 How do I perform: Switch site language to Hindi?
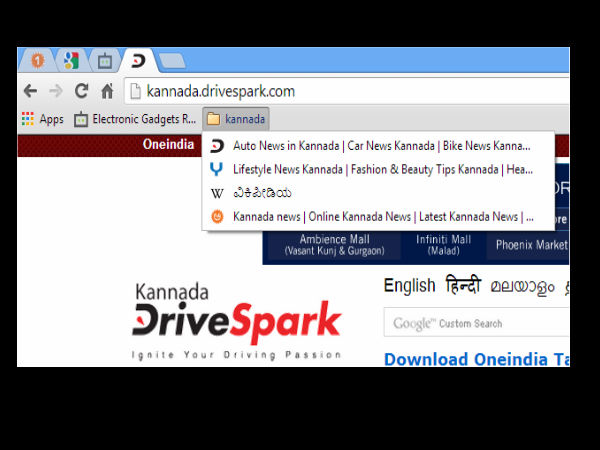[x=463, y=285]
